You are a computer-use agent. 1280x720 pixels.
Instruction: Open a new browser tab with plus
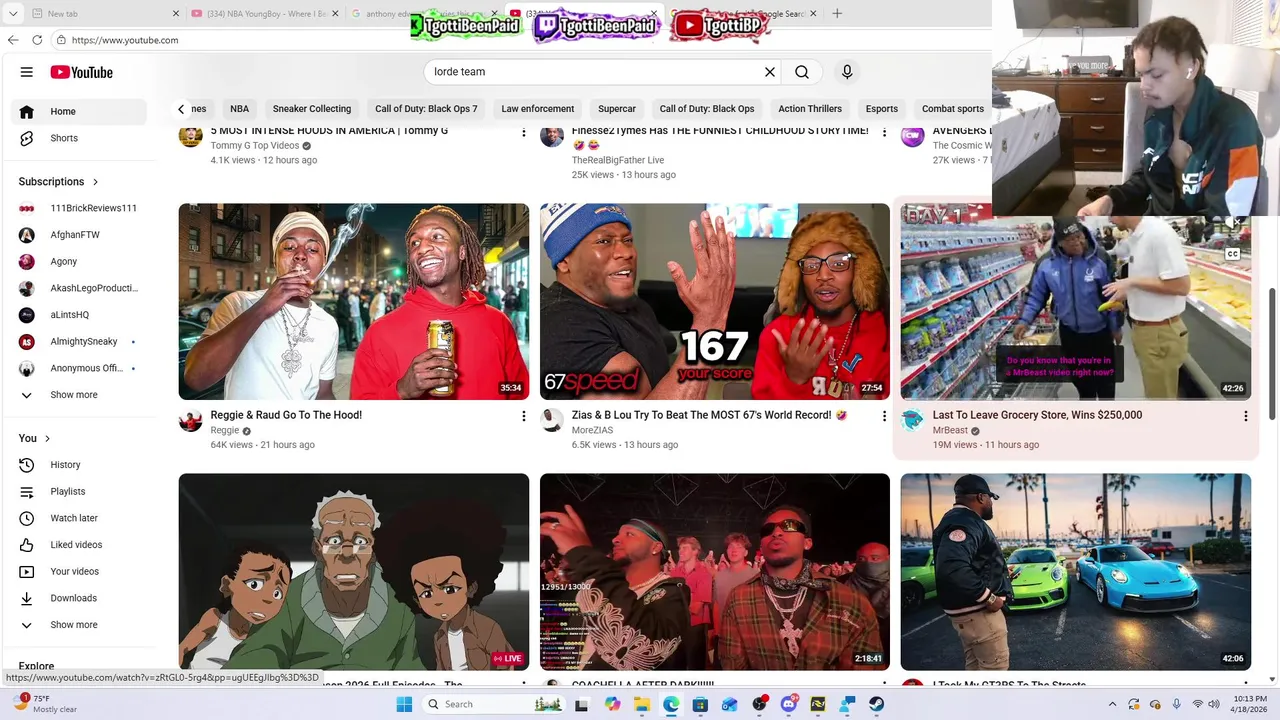837,14
